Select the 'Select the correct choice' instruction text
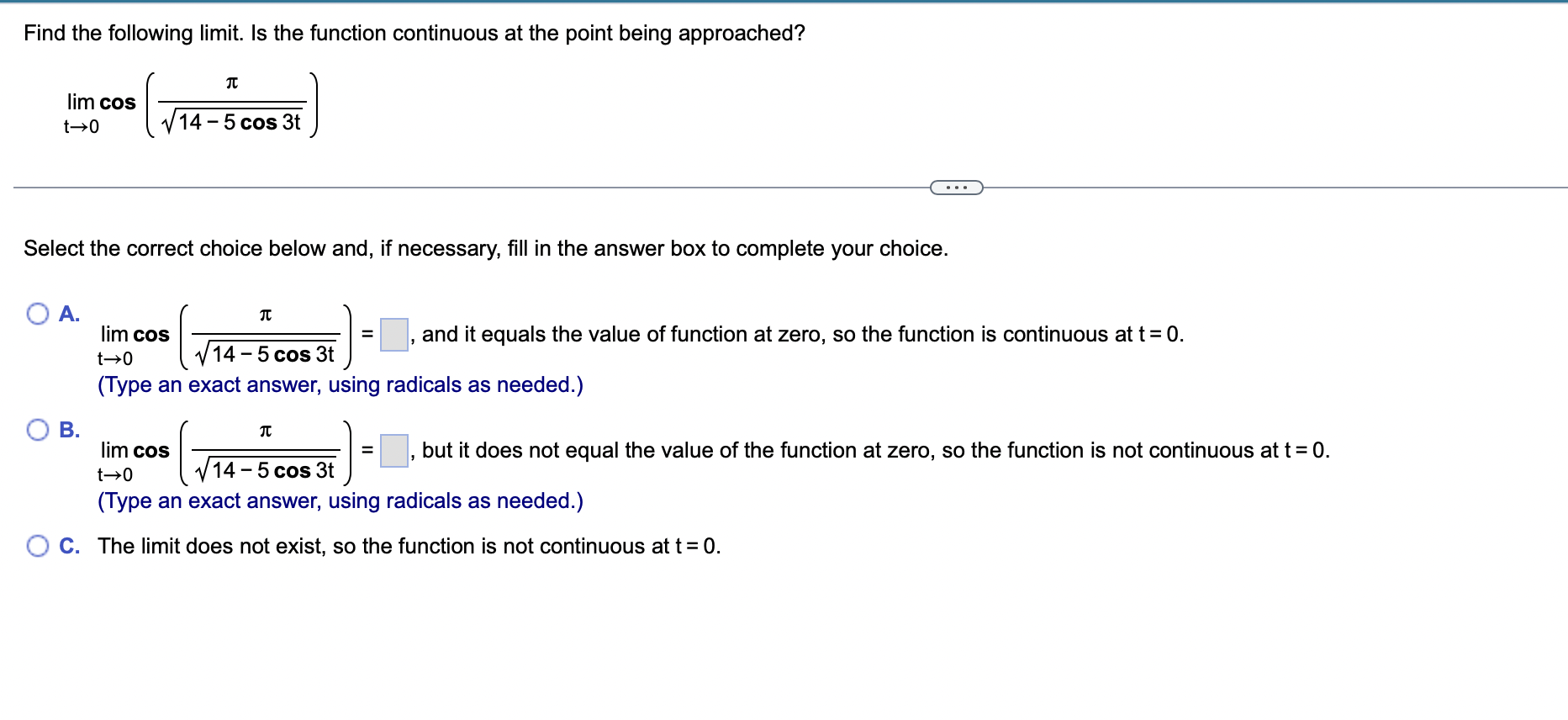Screen dimensions: 1568x720 [485, 248]
